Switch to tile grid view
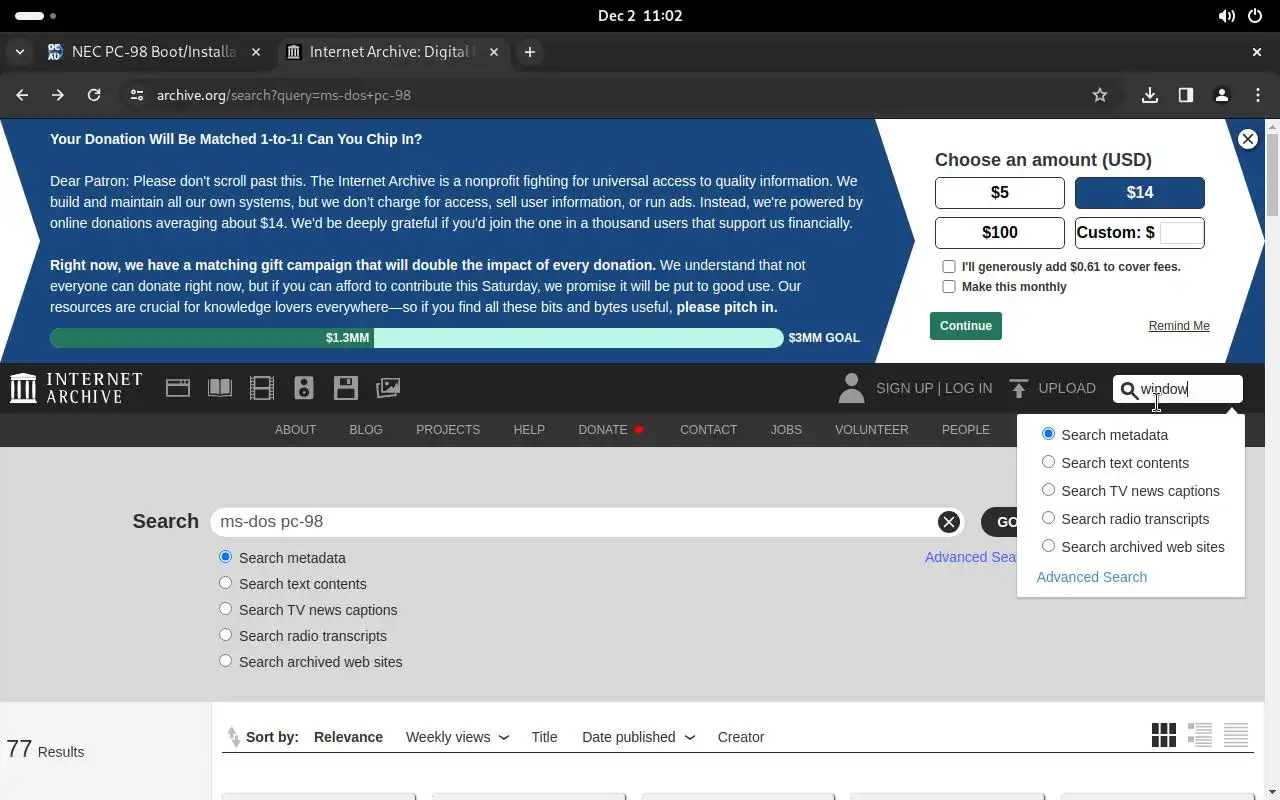 click(x=1164, y=736)
